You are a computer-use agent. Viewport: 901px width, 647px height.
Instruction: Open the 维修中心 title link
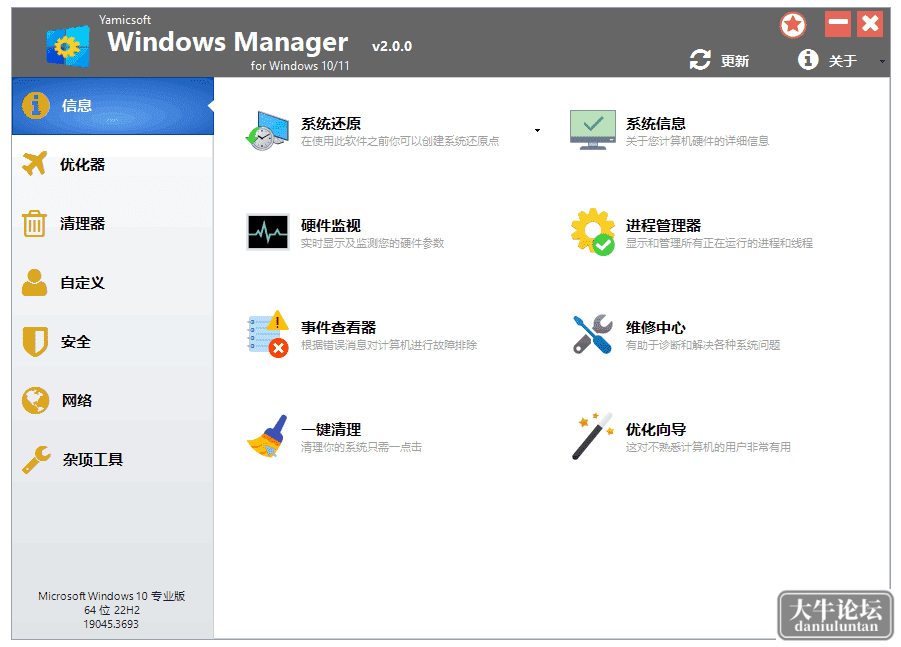point(656,328)
